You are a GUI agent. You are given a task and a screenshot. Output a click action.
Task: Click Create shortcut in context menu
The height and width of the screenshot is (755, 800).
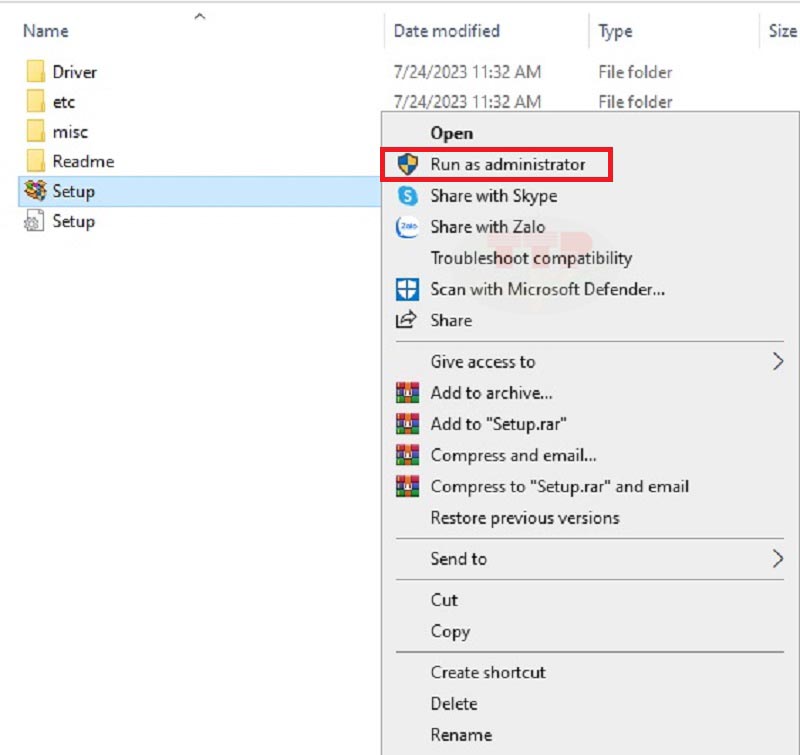pos(488,672)
